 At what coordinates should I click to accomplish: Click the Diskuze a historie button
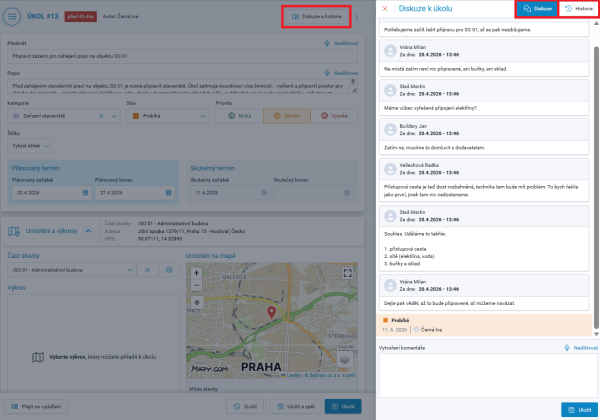[316, 16]
